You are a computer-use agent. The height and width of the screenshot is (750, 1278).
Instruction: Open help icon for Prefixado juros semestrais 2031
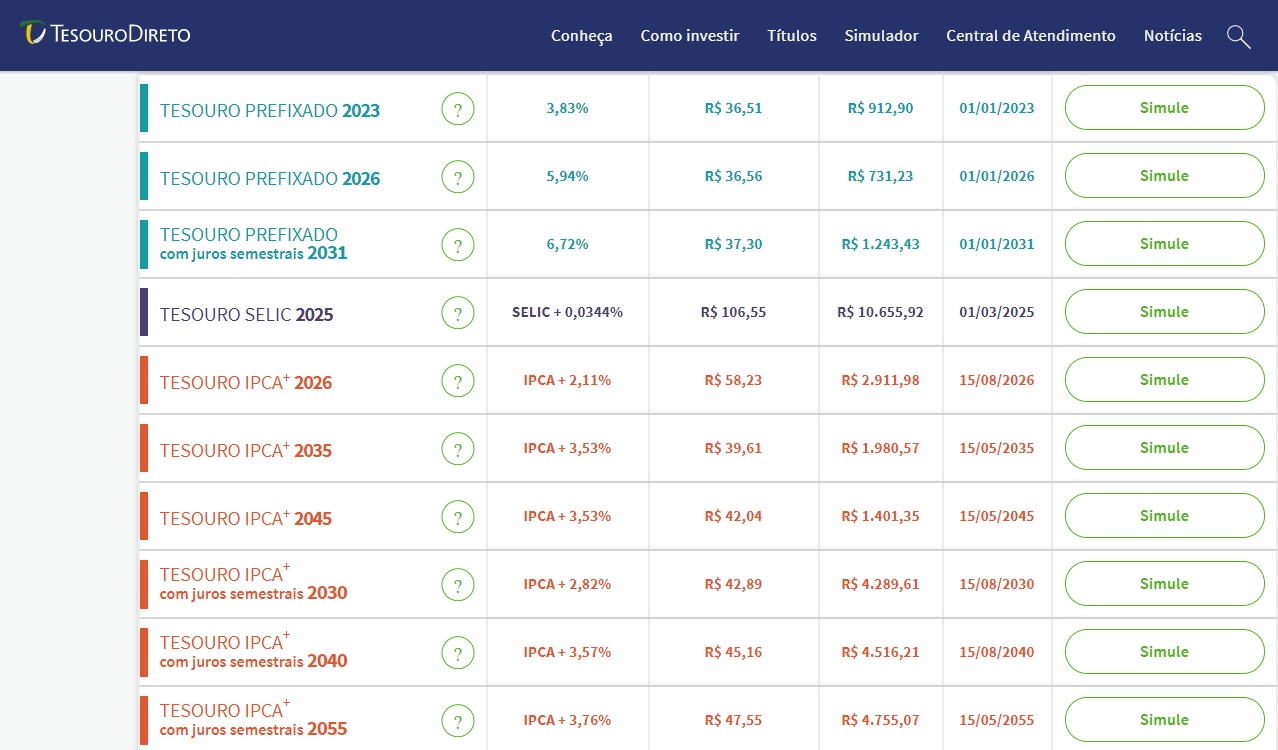tap(458, 245)
